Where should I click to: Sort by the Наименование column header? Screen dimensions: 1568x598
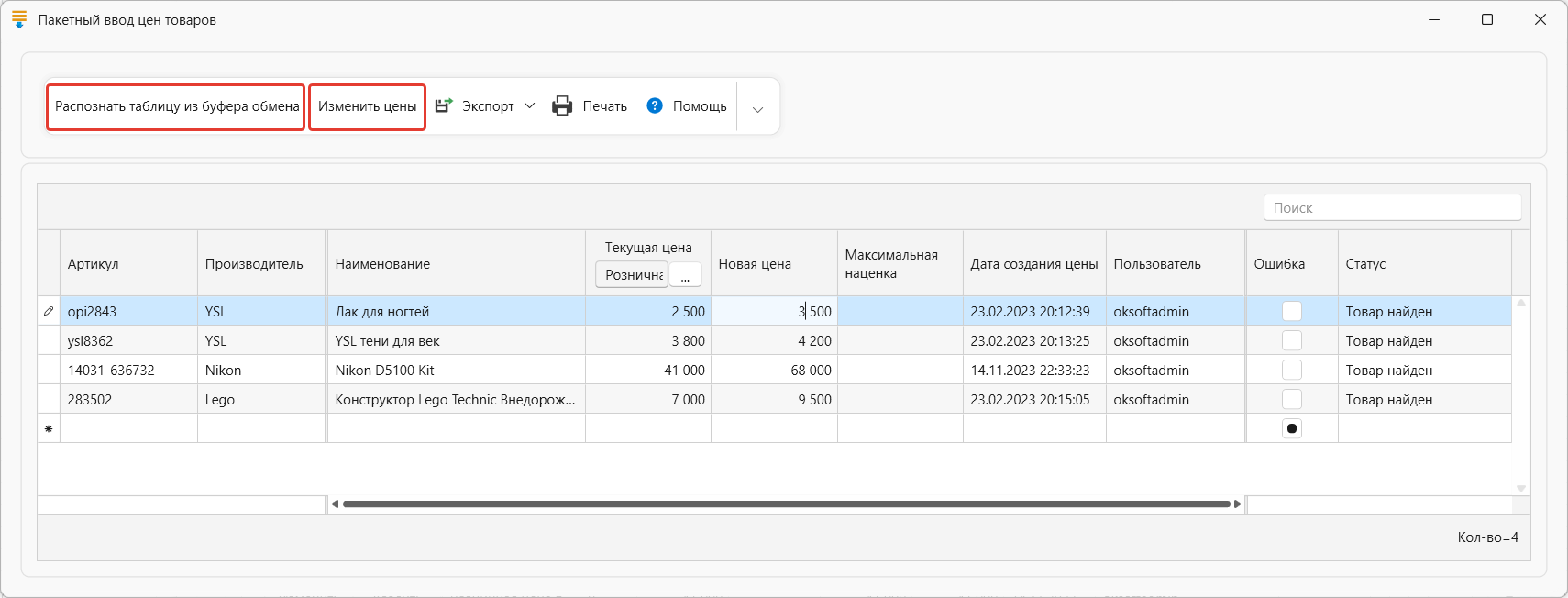pyautogui.click(x=457, y=263)
